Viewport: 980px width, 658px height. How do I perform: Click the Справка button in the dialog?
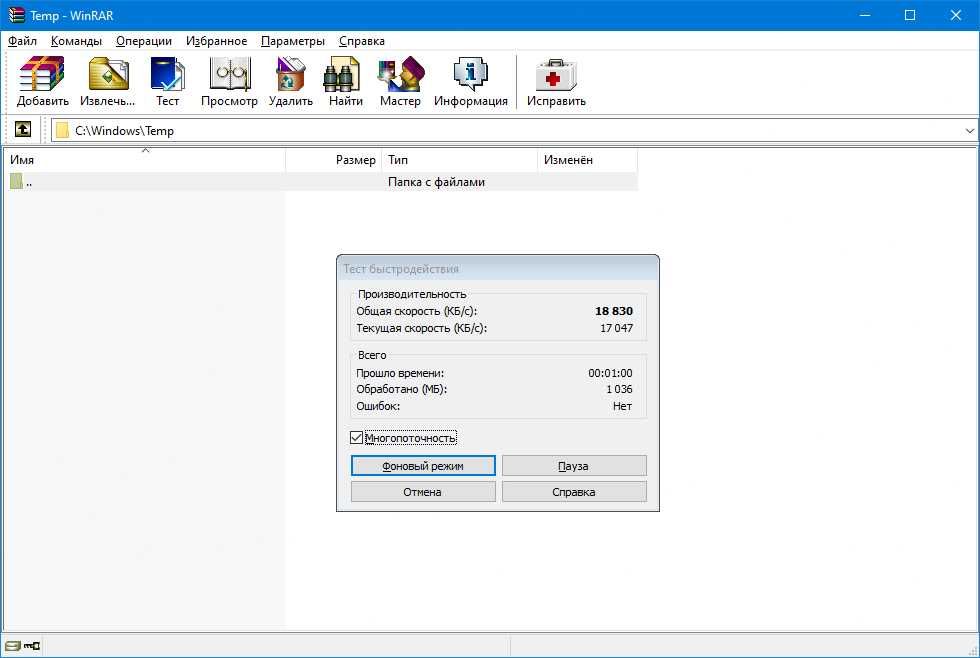coord(574,492)
